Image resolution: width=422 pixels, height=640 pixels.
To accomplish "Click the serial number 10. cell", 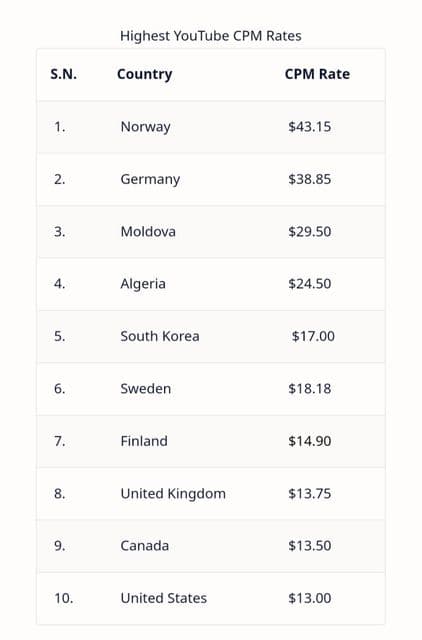I will point(64,598).
